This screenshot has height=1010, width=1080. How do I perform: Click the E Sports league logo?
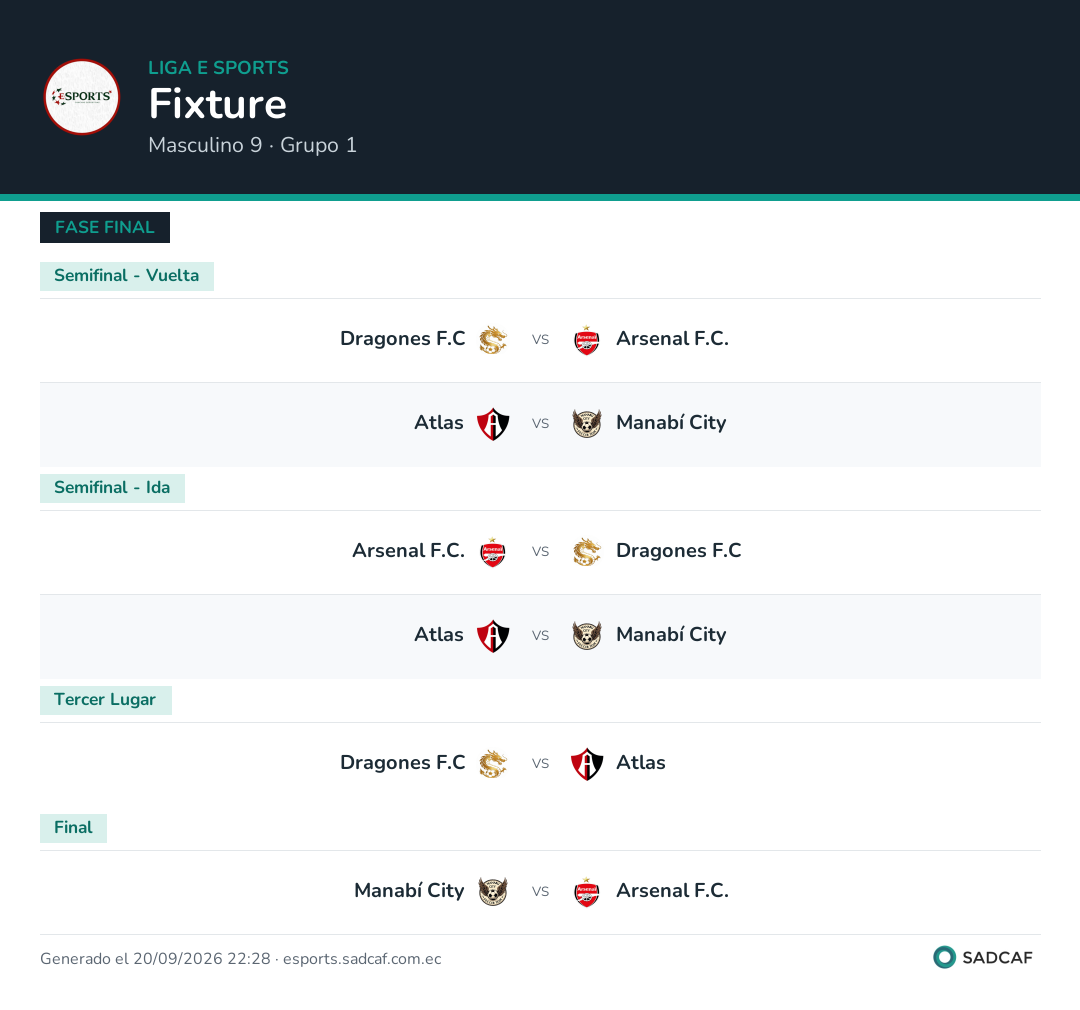82,97
